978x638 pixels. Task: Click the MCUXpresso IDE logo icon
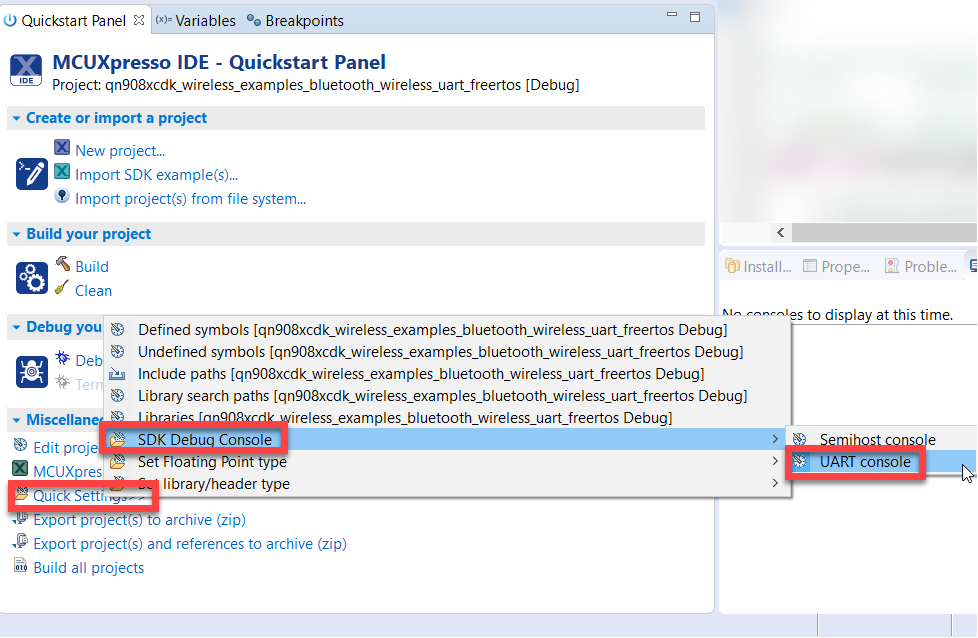pyautogui.click(x=26, y=70)
